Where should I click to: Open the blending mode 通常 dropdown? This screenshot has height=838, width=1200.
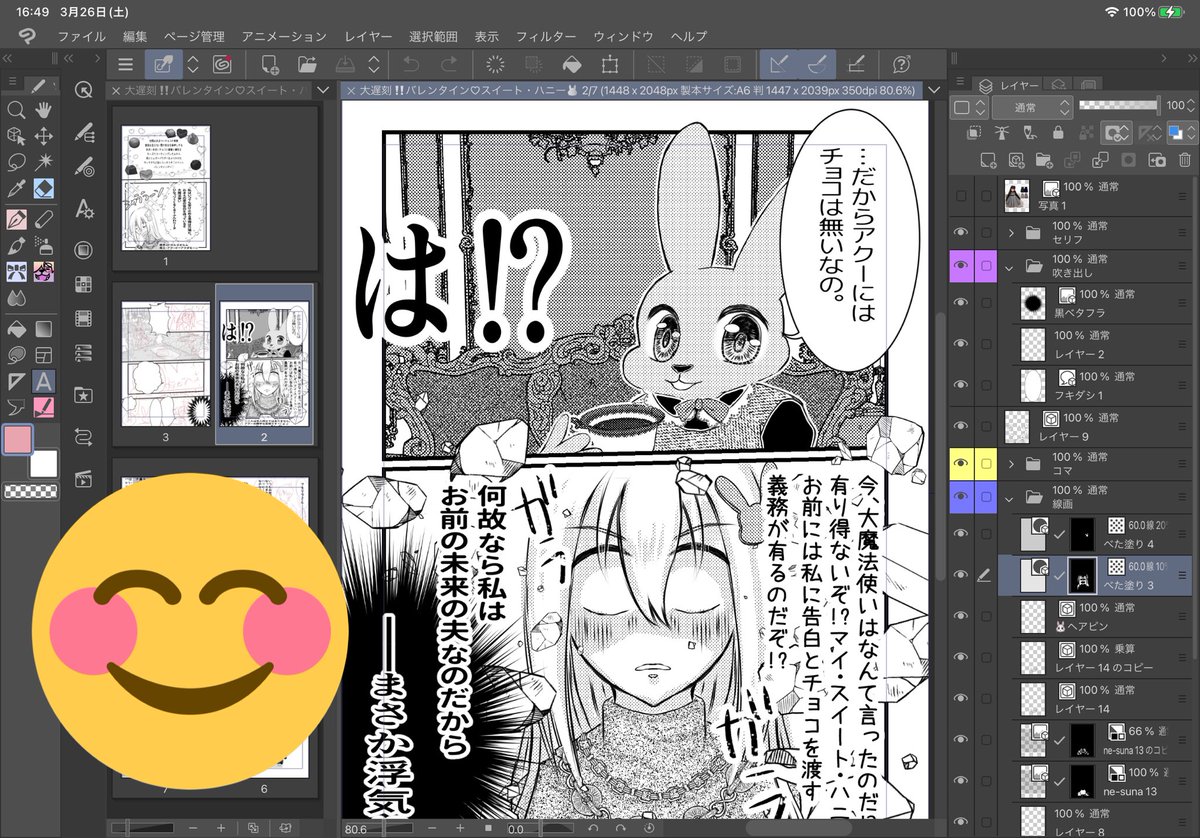point(1031,107)
